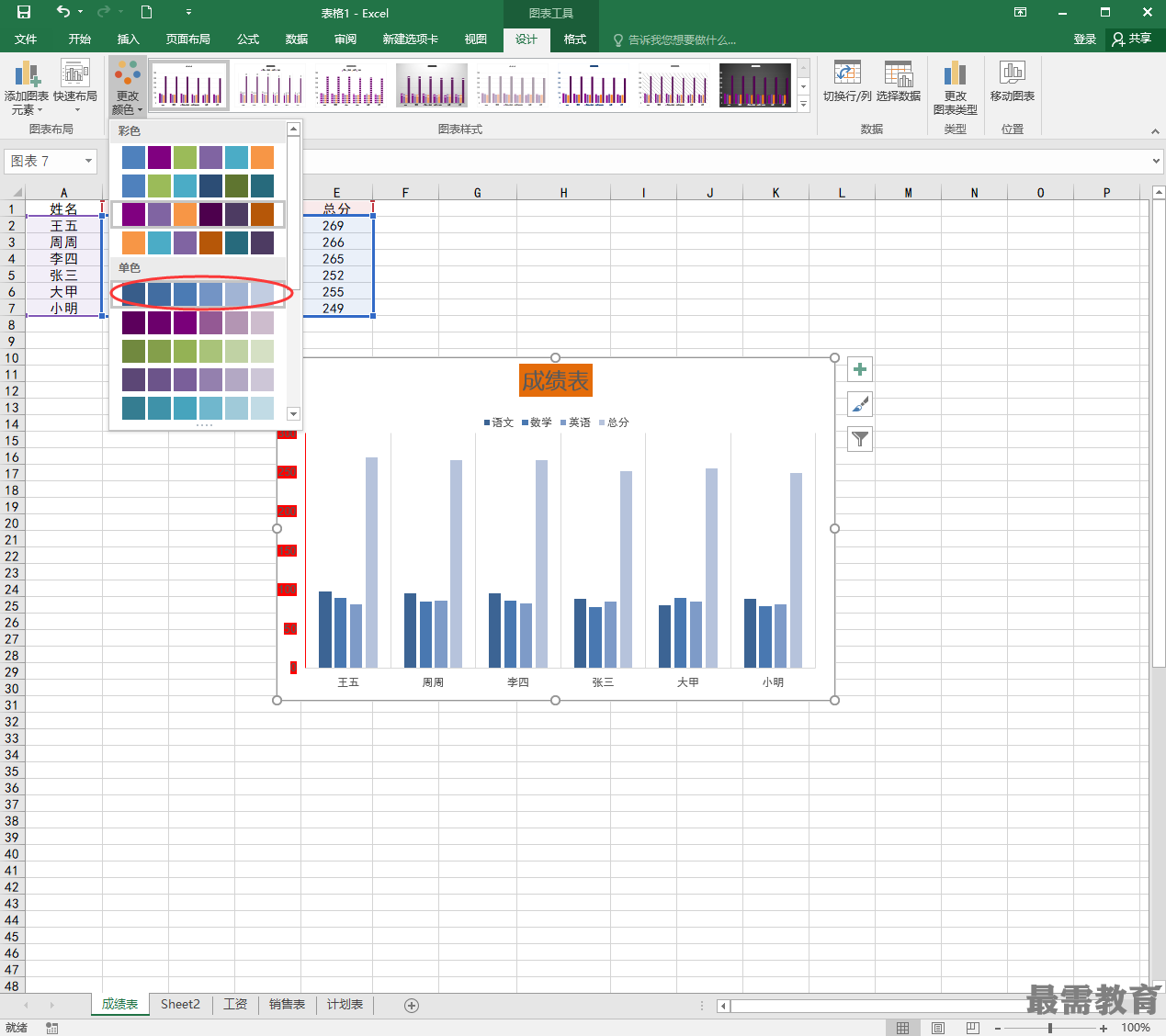The height and width of the screenshot is (1036, 1166).
Task: Click the Chart Filters funnel button
Action: pyautogui.click(x=860, y=439)
